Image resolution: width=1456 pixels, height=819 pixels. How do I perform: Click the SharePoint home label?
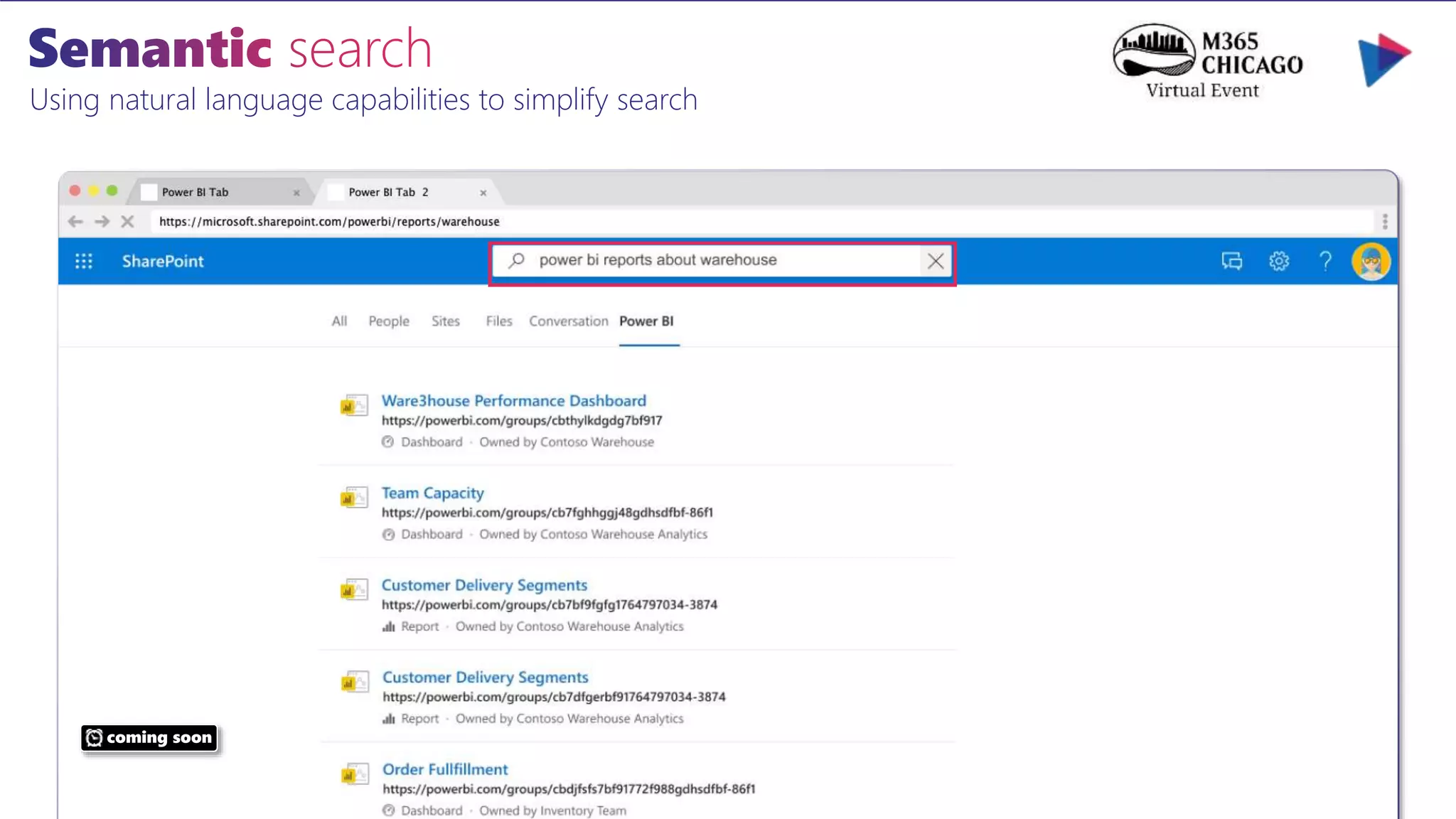(x=163, y=261)
